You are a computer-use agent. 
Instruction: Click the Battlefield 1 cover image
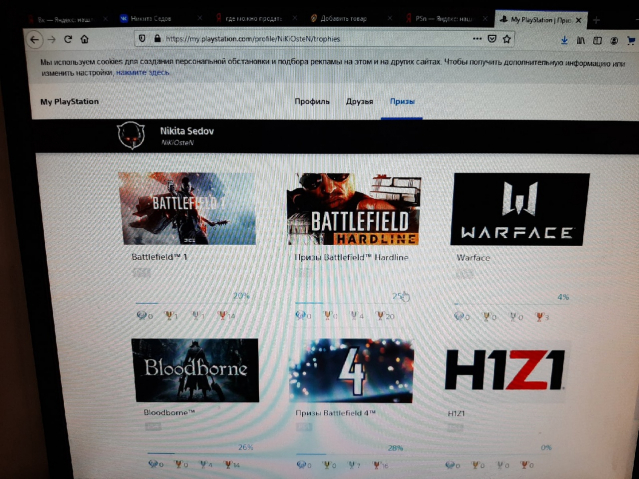(x=187, y=208)
